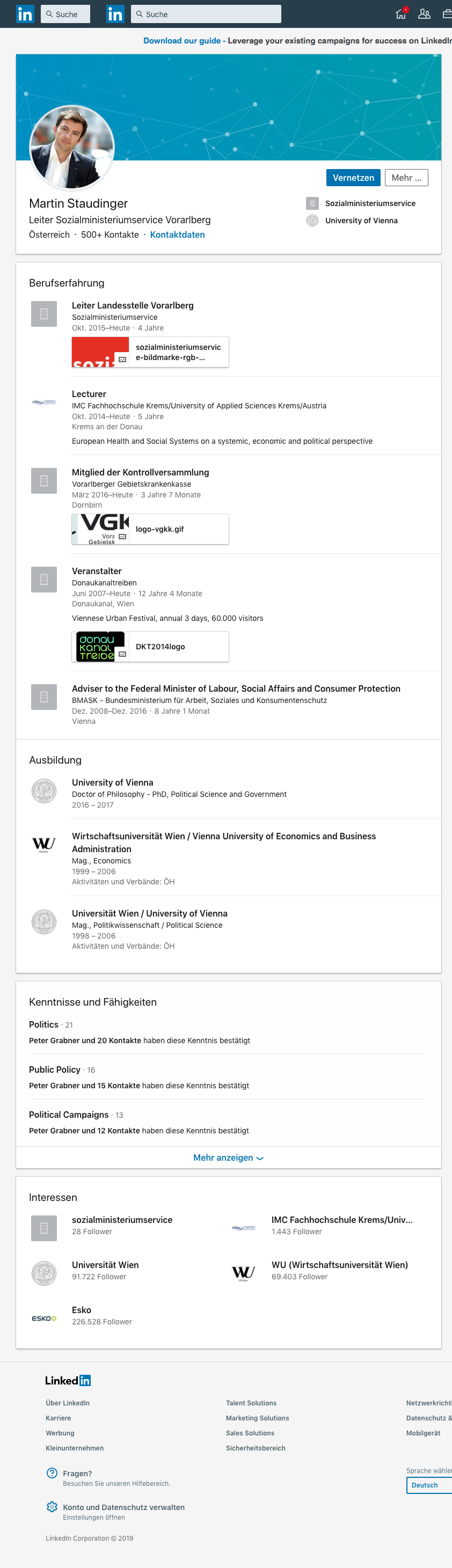Open the Mehr ... dropdown button

[x=406, y=178]
